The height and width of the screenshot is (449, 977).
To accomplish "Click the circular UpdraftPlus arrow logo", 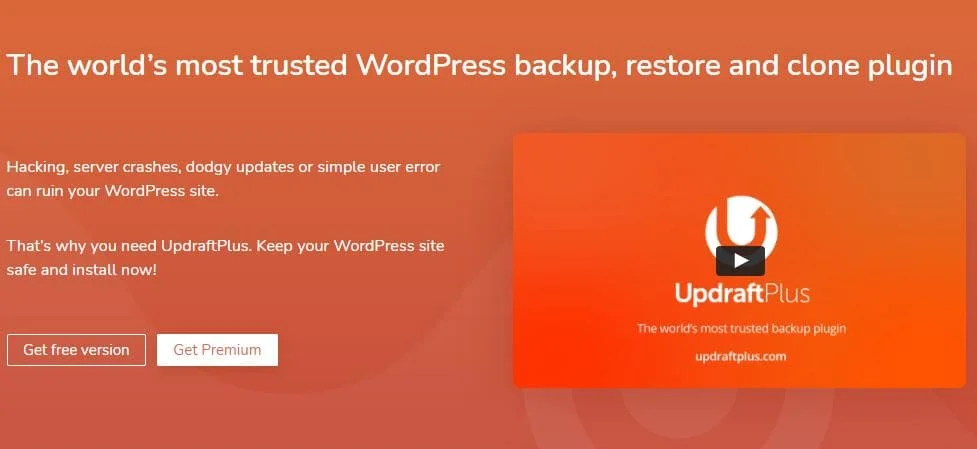I will 741,228.
